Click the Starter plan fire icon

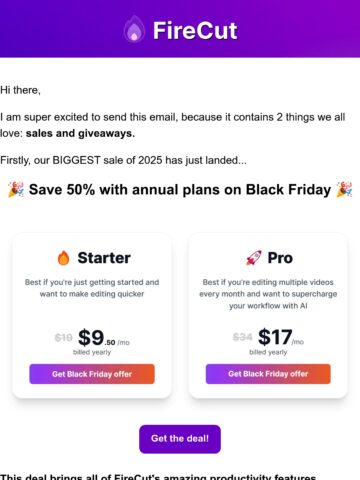tap(63, 258)
